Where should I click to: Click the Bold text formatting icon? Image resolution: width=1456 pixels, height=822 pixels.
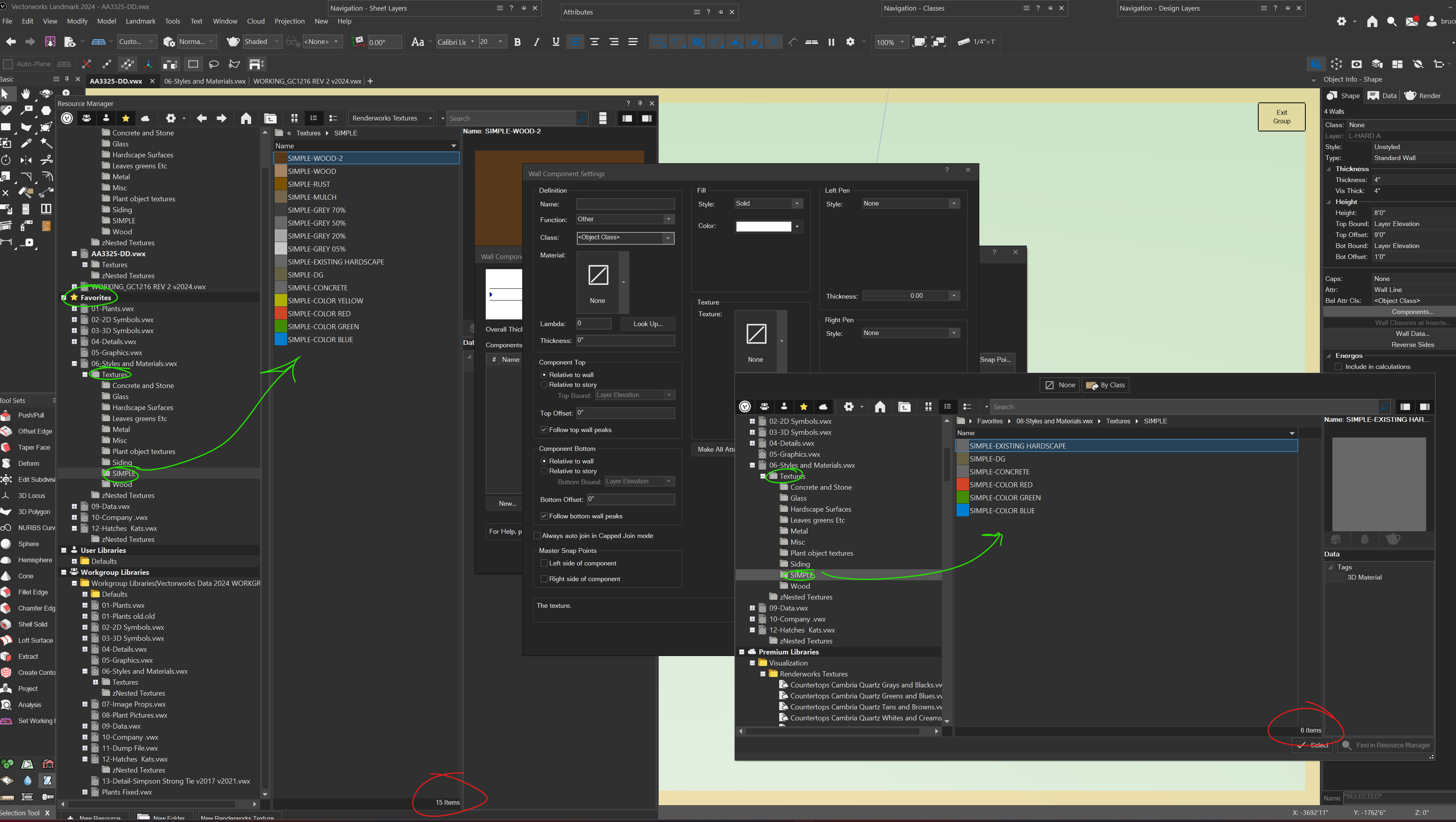coord(517,42)
